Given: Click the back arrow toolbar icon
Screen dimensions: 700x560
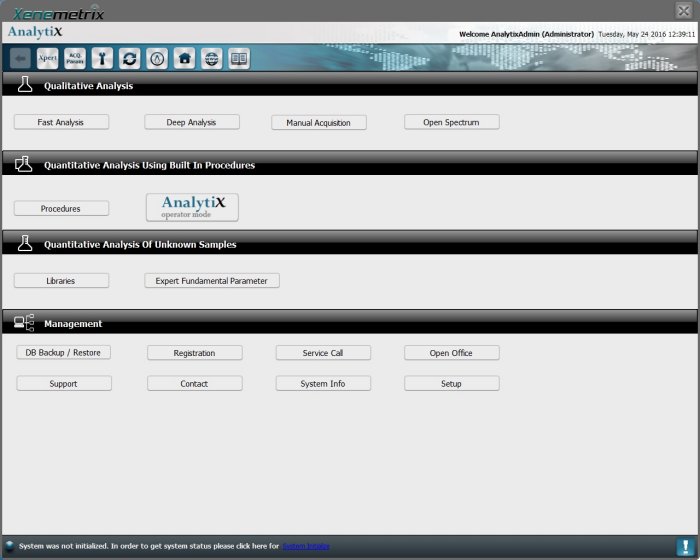Looking at the screenshot, I should point(20,59).
